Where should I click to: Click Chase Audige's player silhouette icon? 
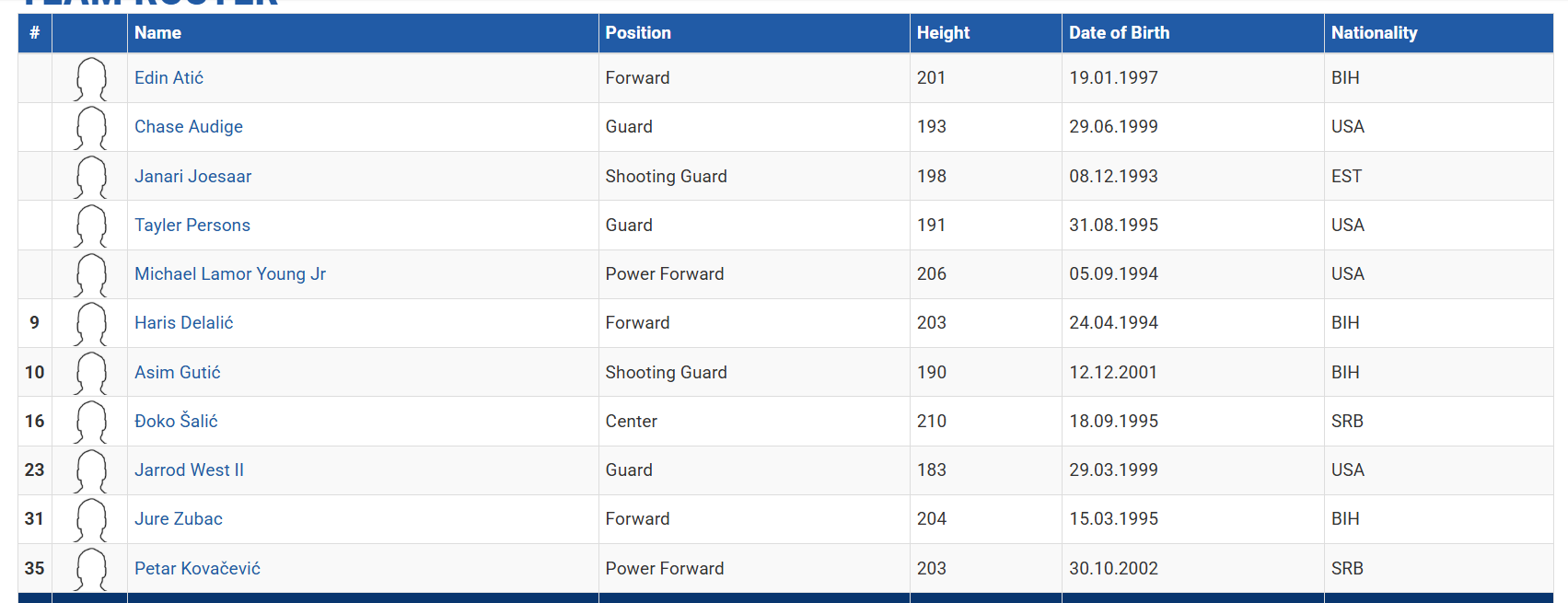tap(90, 128)
